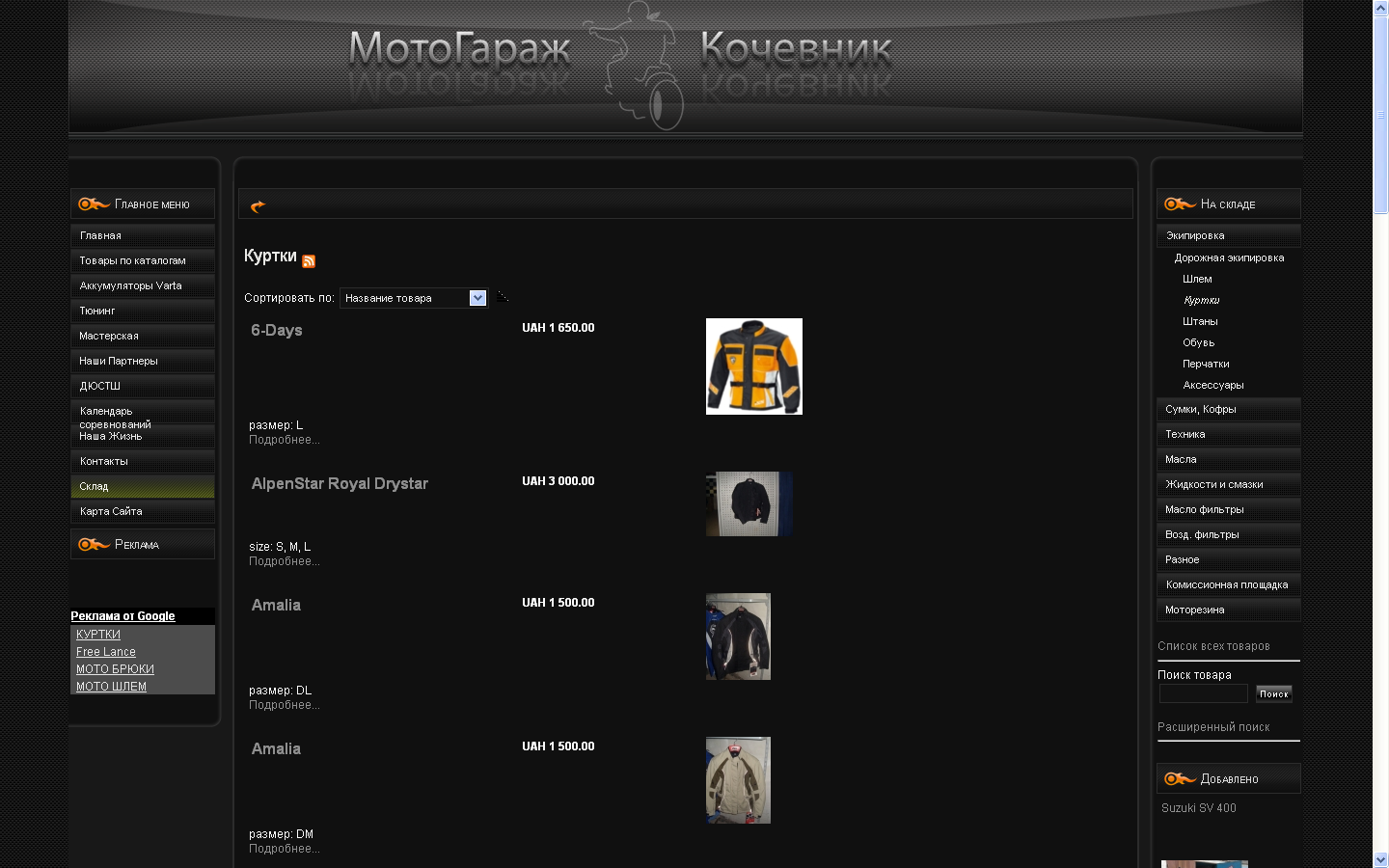Select the Обувь subcategory
The width and height of the screenshot is (1389, 868).
click(1199, 342)
